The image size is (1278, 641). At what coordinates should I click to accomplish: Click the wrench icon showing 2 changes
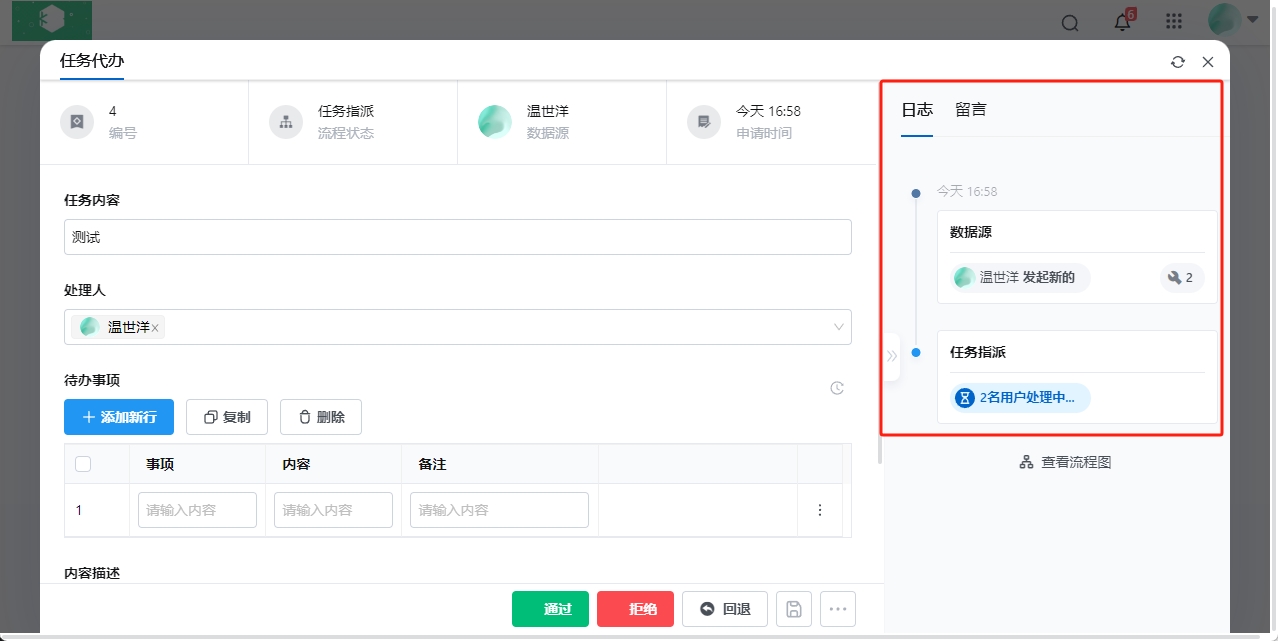point(1181,278)
